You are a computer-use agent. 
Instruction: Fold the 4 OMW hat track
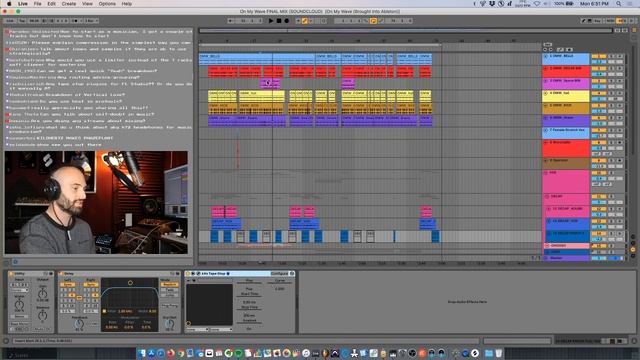pos(546,93)
